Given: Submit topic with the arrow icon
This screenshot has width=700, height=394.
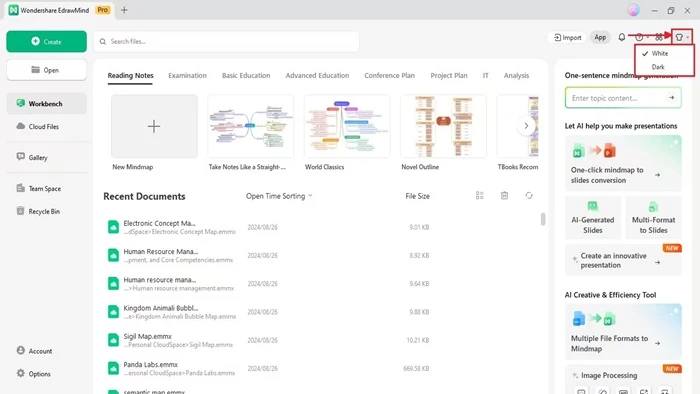Looking at the screenshot, I should pos(671,98).
